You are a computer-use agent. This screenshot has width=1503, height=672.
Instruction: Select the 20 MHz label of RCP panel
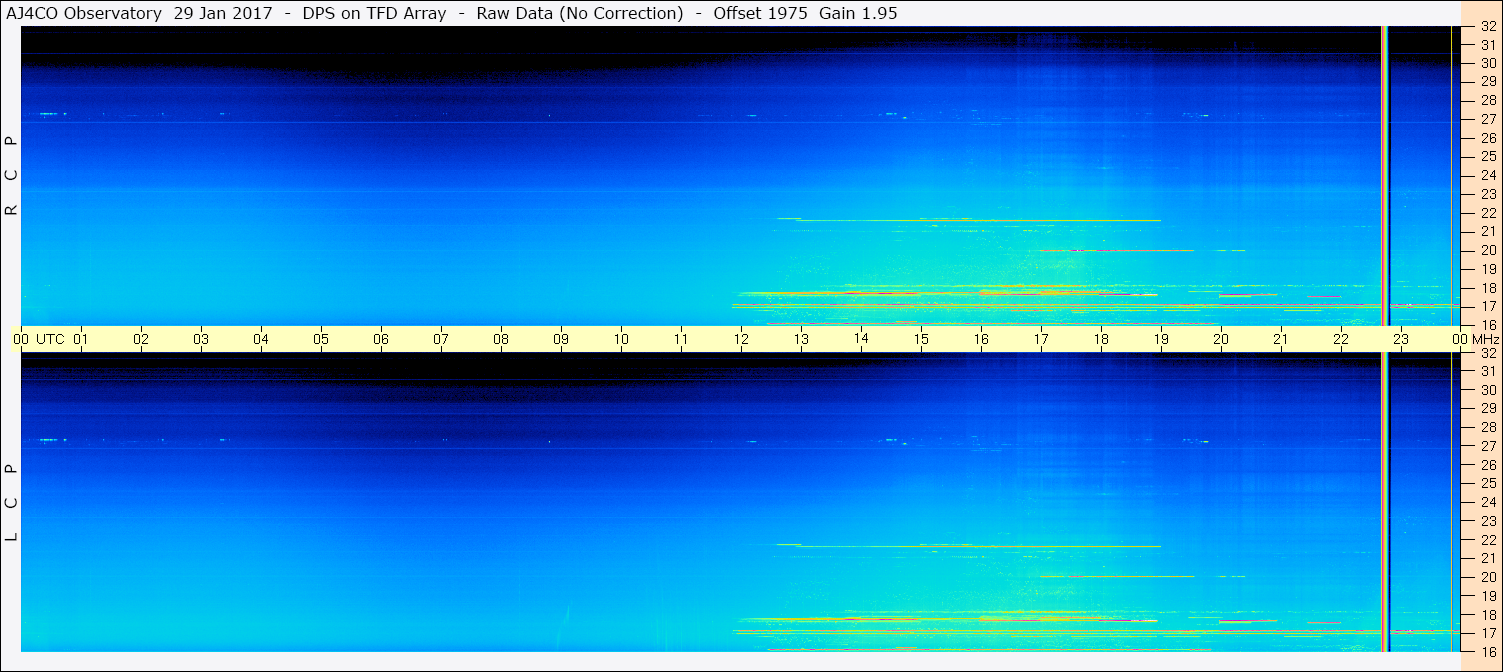click(1487, 250)
